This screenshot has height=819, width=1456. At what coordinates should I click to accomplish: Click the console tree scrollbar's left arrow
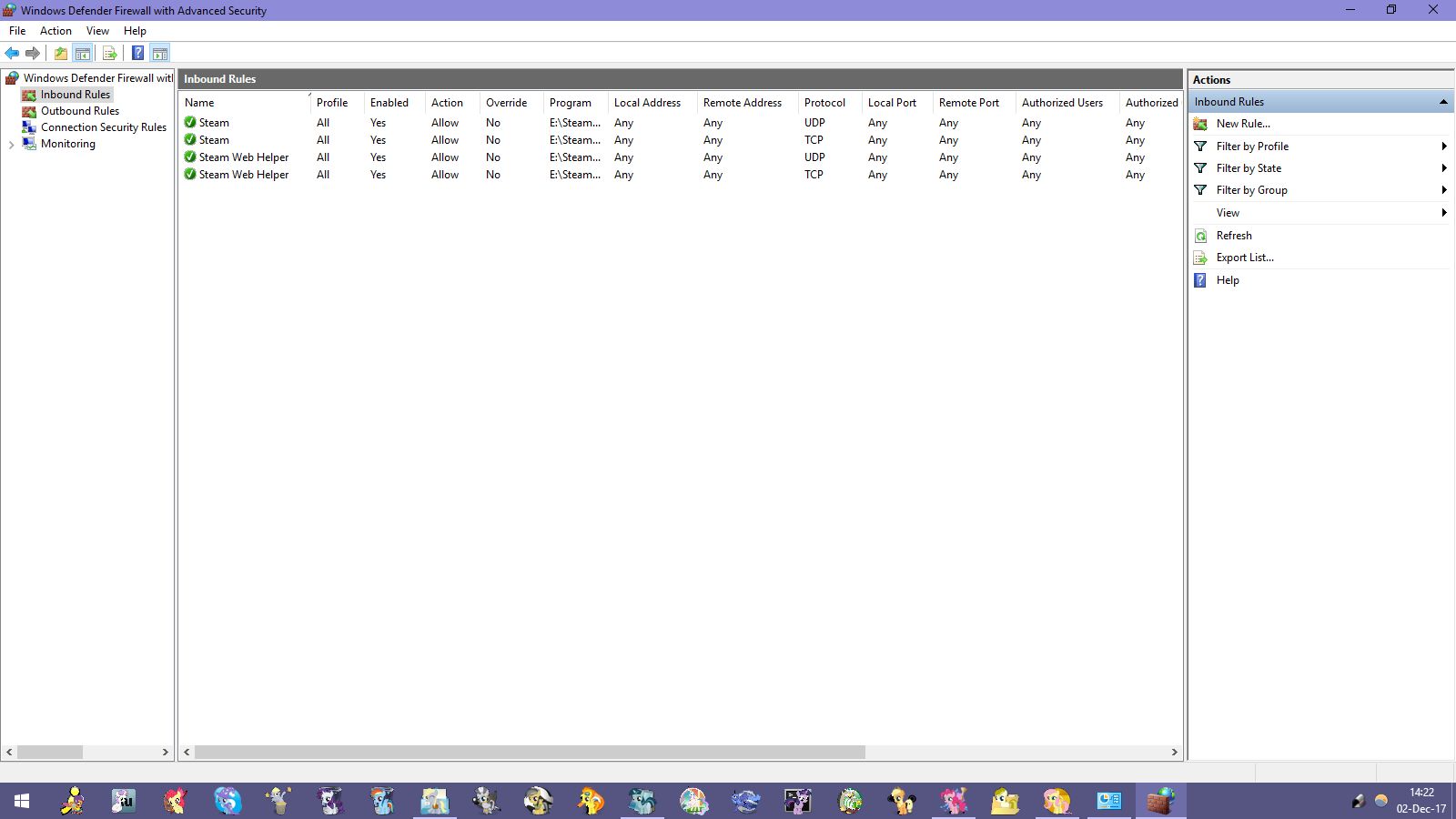point(9,753)
